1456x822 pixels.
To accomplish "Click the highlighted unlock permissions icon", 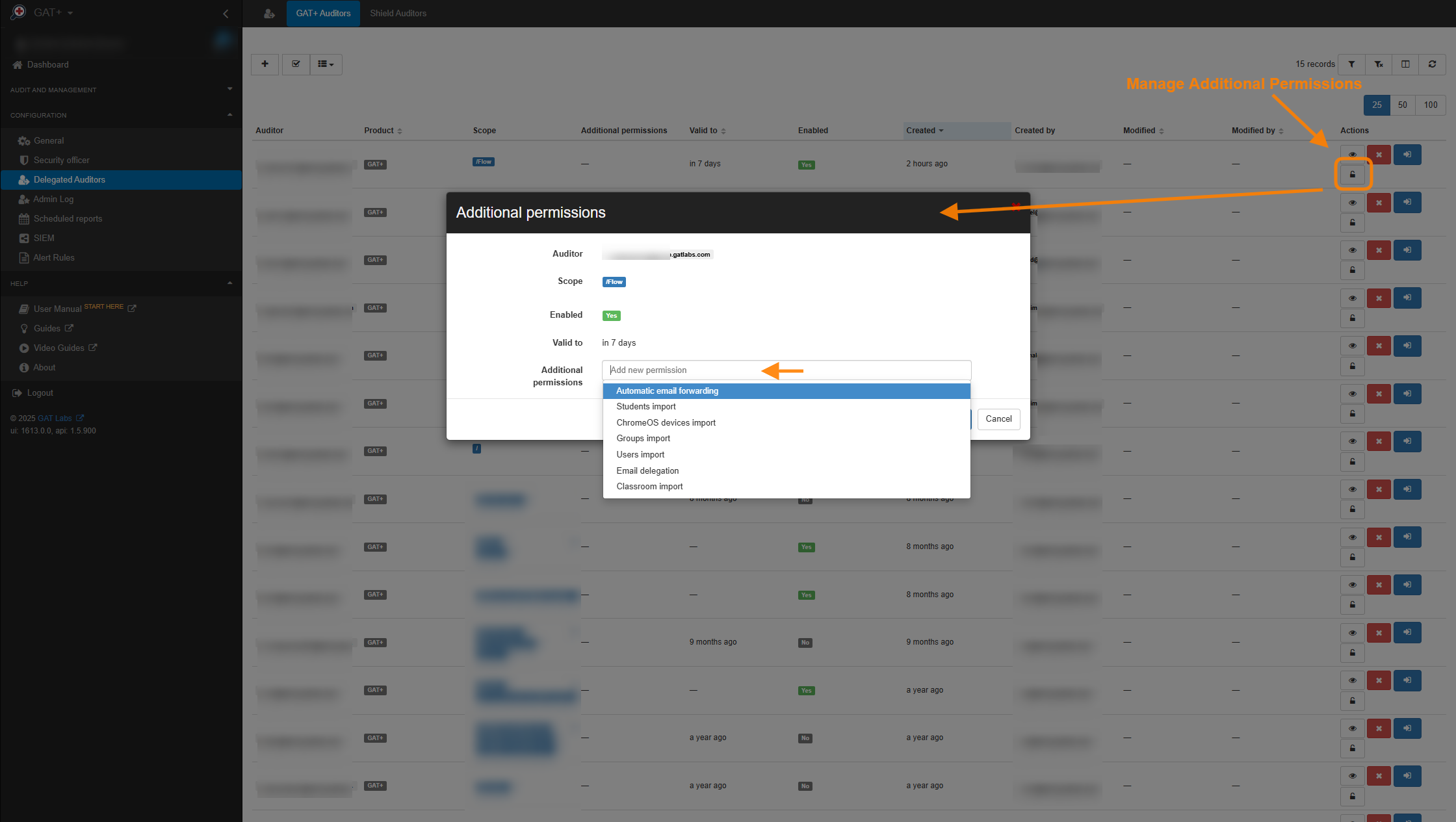I will (1353, 174).
